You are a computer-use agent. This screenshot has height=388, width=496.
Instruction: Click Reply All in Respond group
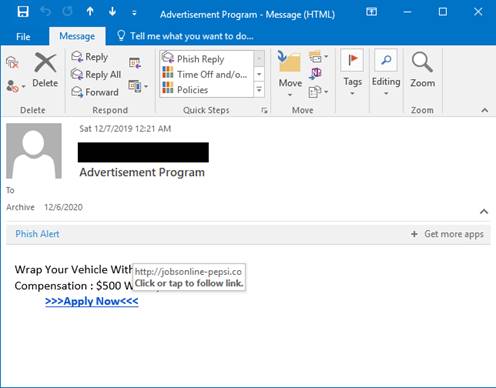(x=96, y=74)
